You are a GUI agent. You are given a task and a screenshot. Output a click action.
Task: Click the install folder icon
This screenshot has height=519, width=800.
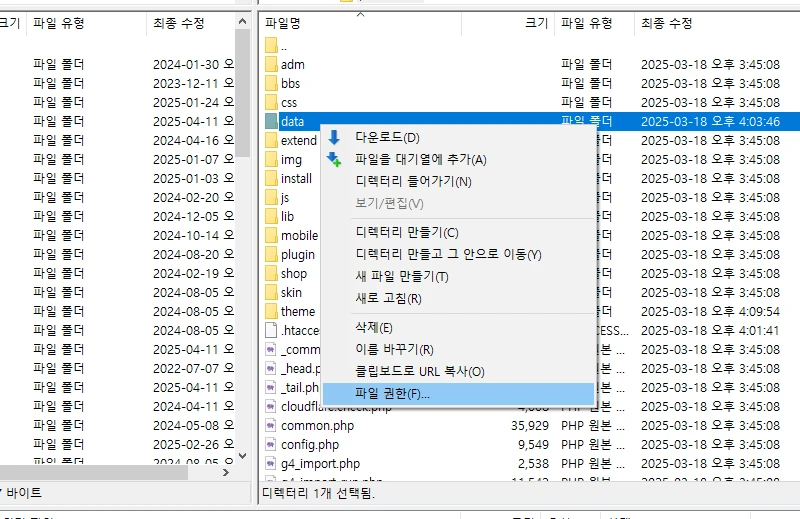coord(271,178)
